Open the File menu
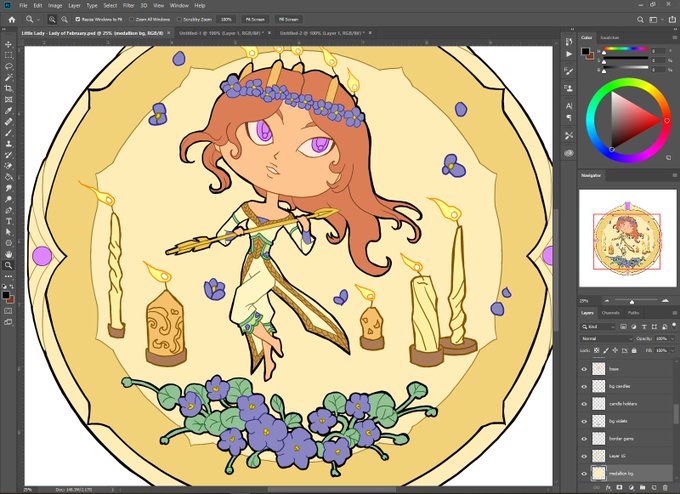Image resolution: width=680 pixels, height=494 pixels. pos(23,6)
